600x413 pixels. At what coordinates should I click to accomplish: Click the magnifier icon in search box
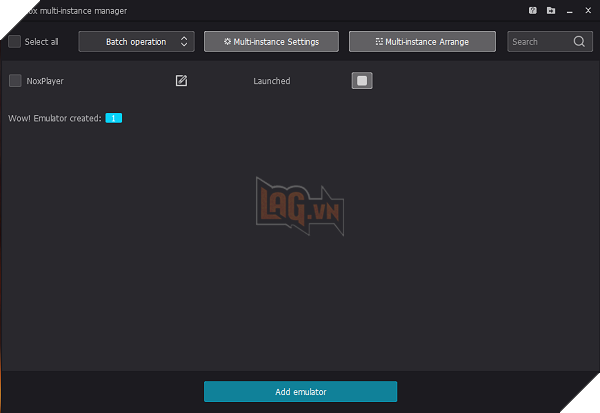click(x=579, y=42)
